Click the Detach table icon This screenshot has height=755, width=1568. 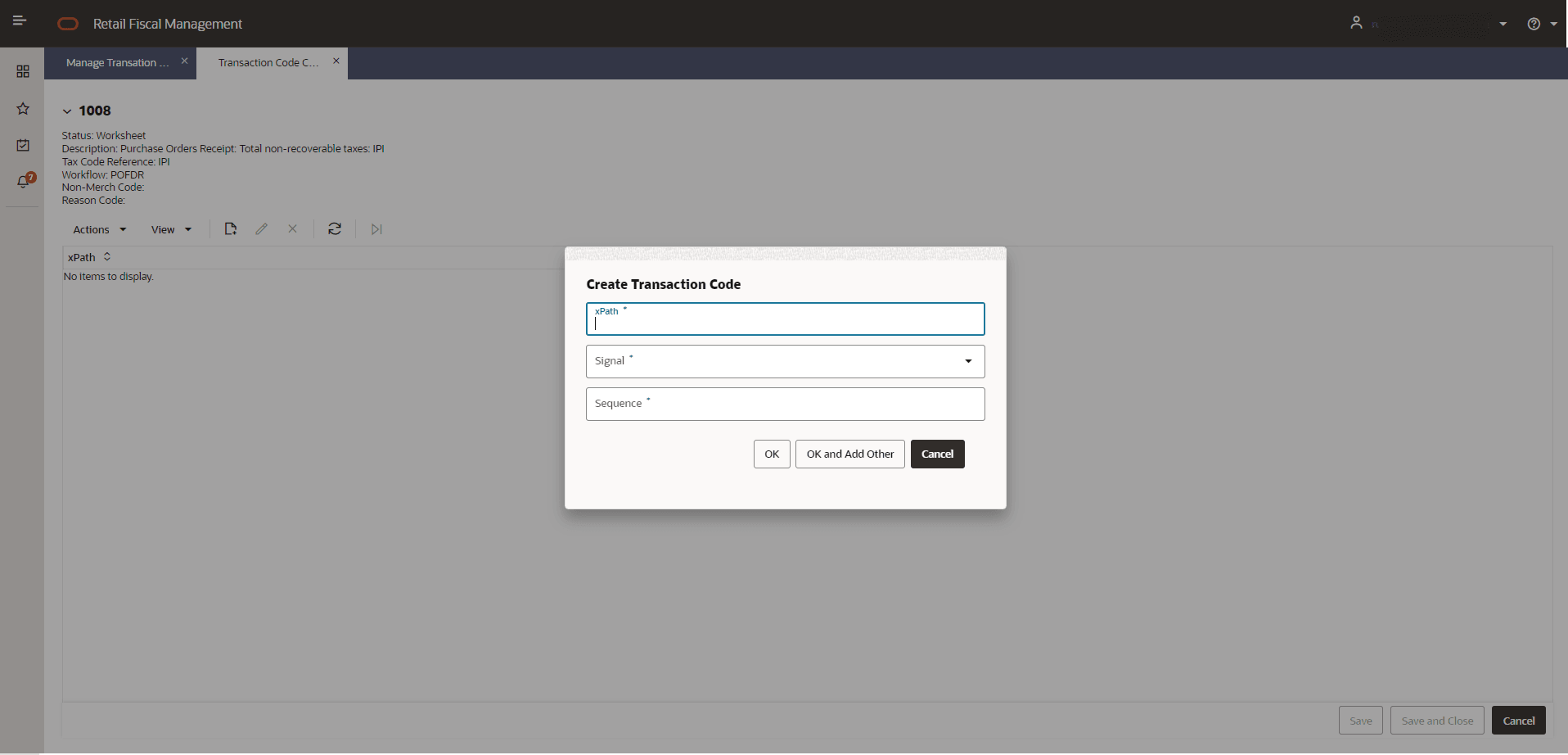[376, 229]
